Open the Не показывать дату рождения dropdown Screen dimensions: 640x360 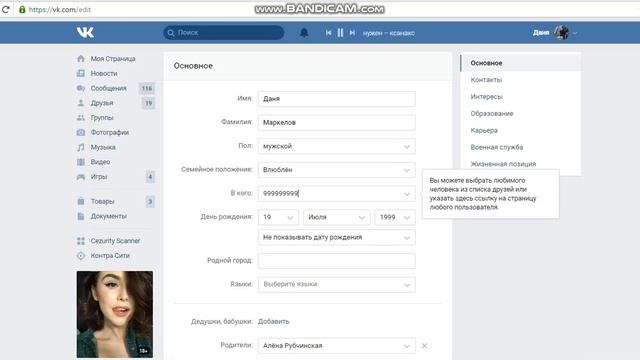tap(337, 237)
